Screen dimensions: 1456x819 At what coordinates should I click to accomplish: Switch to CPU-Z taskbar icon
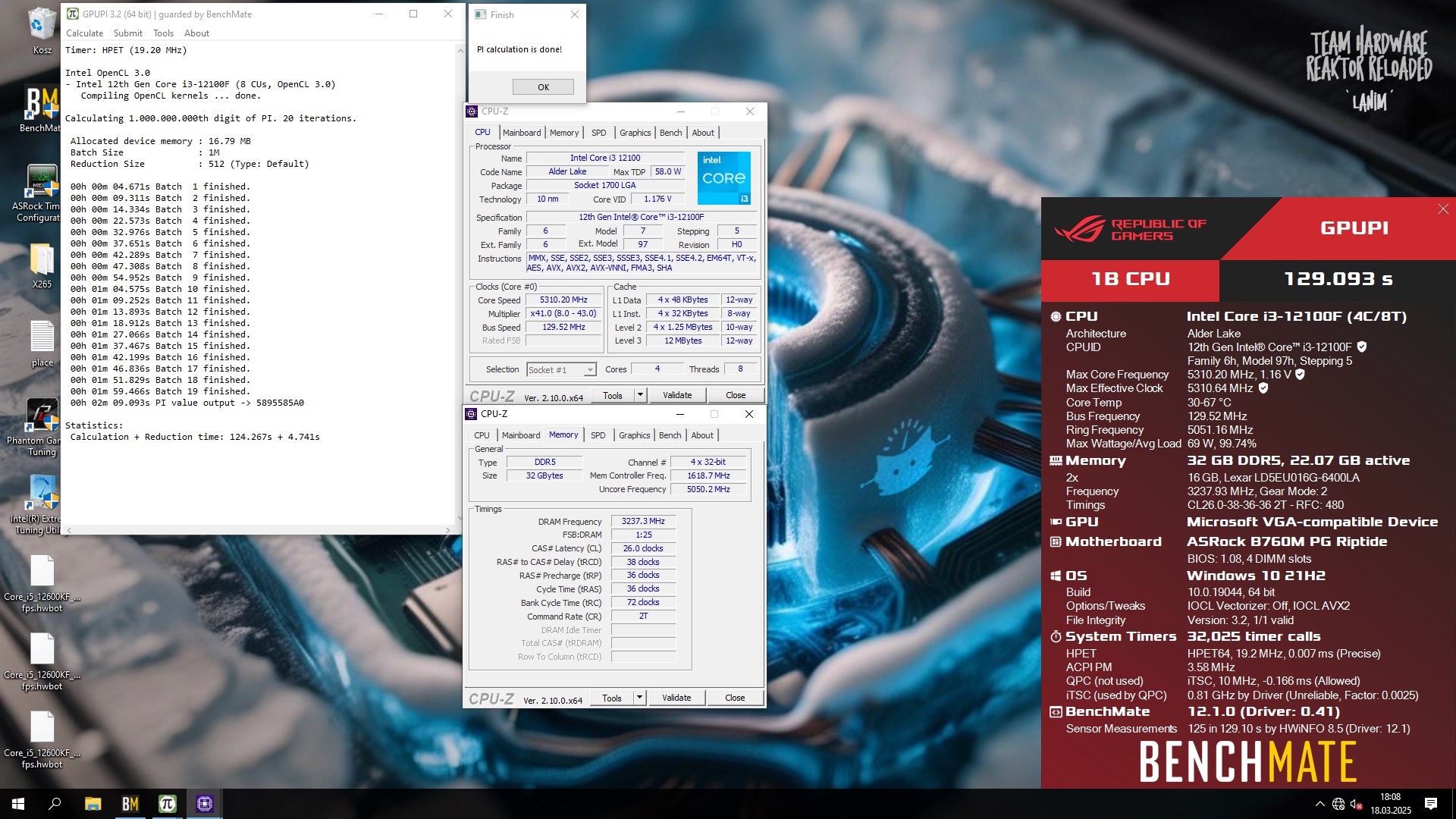coord(204,804)
